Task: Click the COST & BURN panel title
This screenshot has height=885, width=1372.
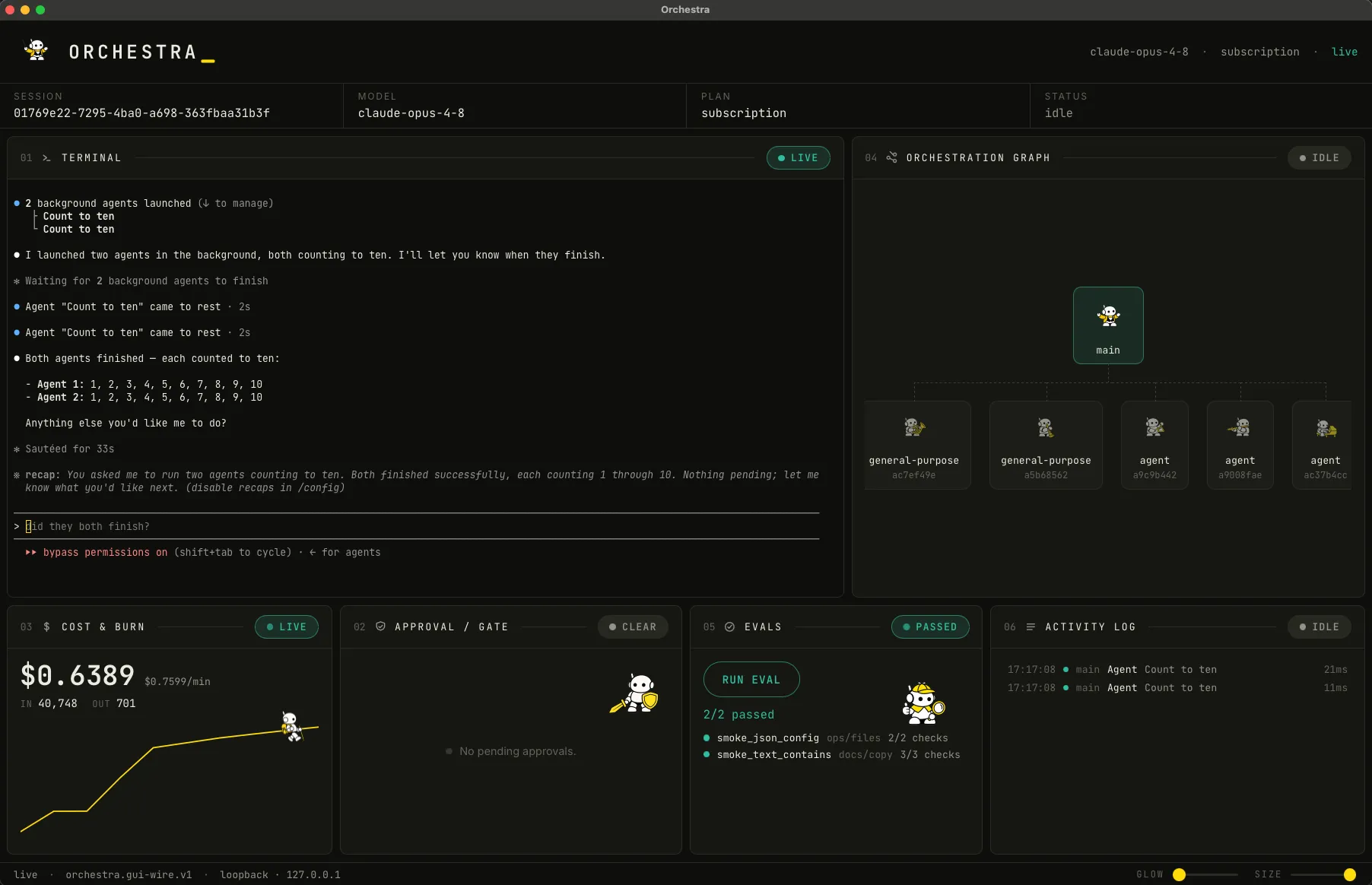Action: tap(103, 627)
